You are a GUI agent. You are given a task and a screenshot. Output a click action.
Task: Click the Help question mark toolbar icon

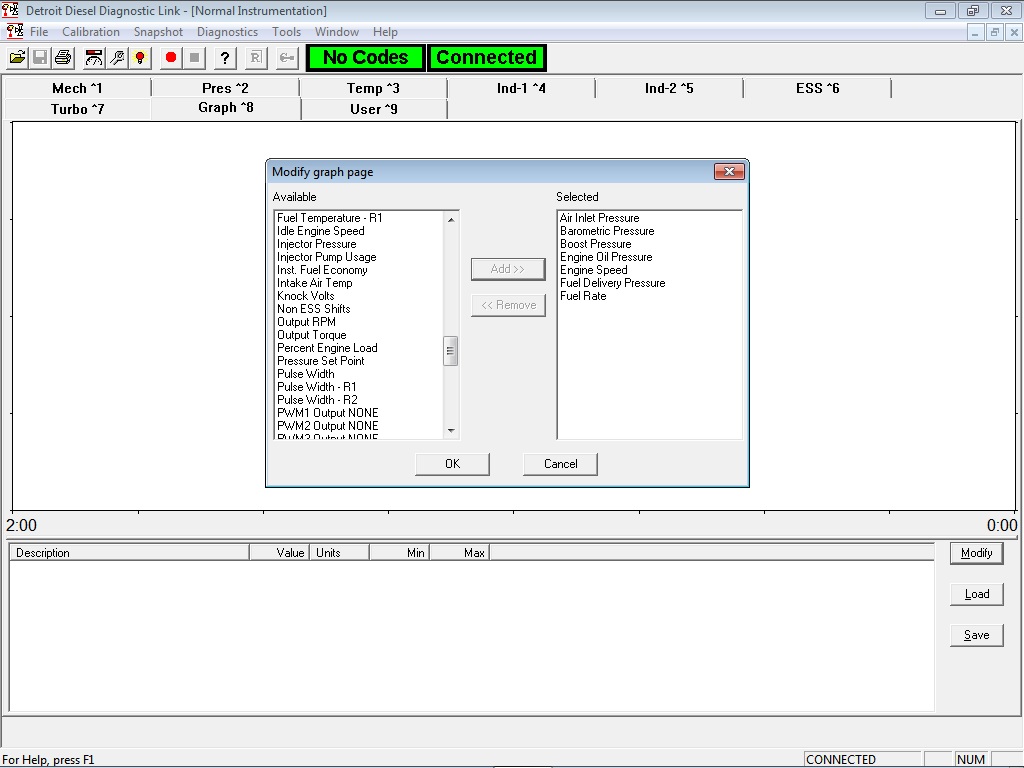pos(223,57)
